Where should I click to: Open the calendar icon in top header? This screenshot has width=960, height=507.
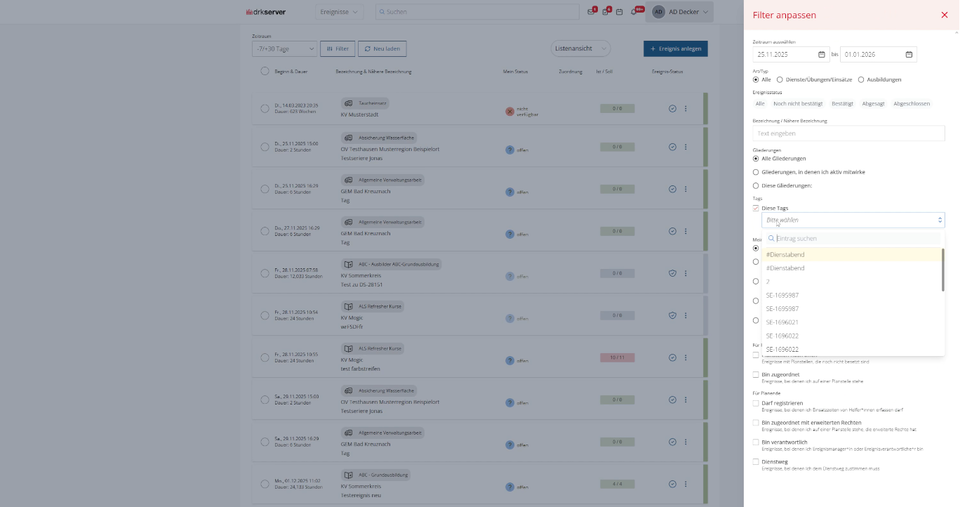619,12
